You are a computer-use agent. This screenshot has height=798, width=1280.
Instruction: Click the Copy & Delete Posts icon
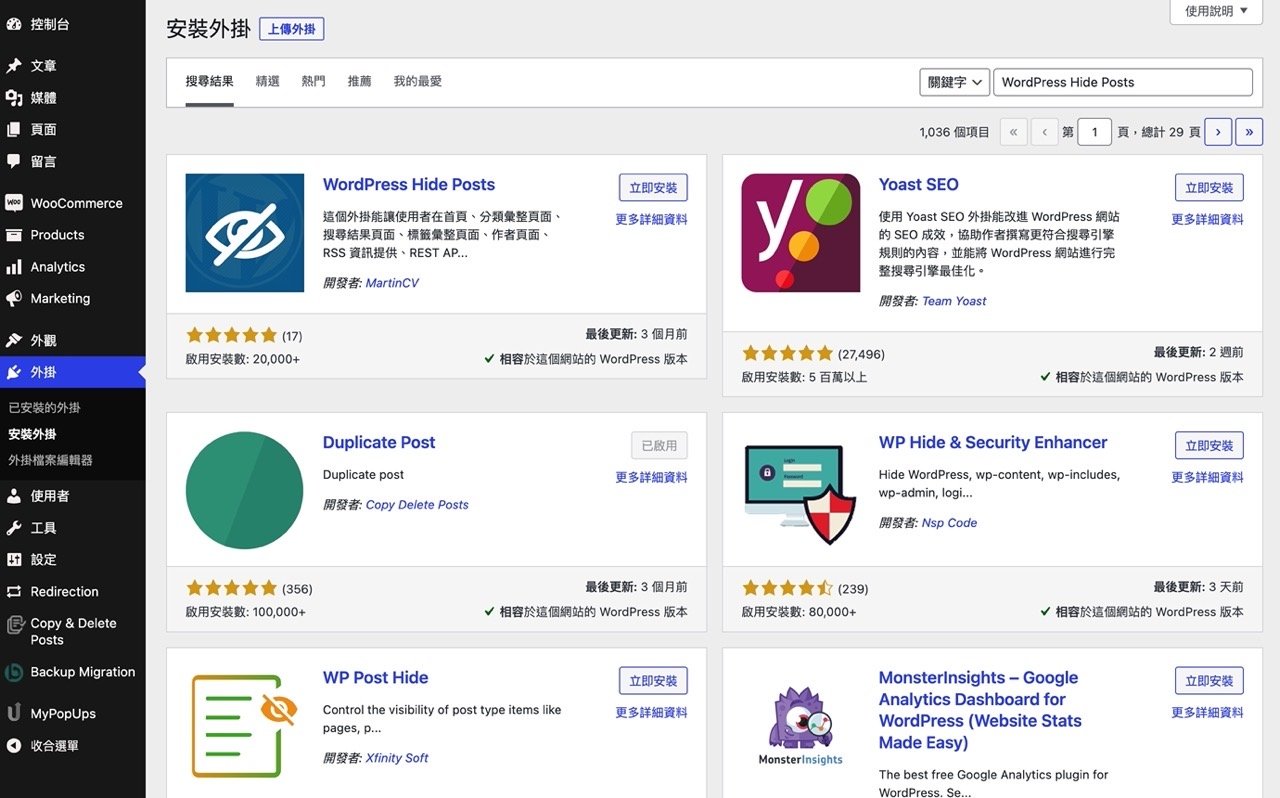[x=14, y=625]
